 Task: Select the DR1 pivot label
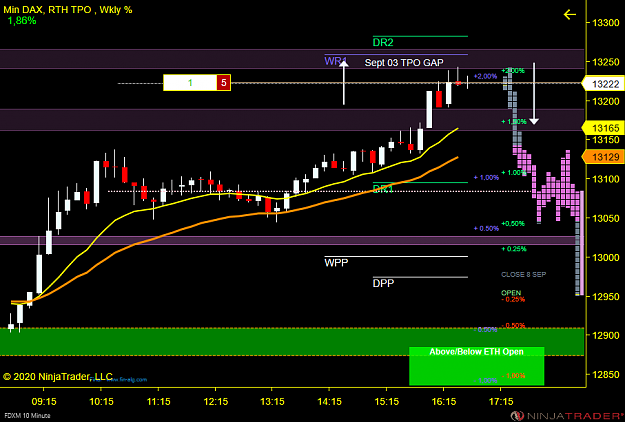[x=383, y=189]
